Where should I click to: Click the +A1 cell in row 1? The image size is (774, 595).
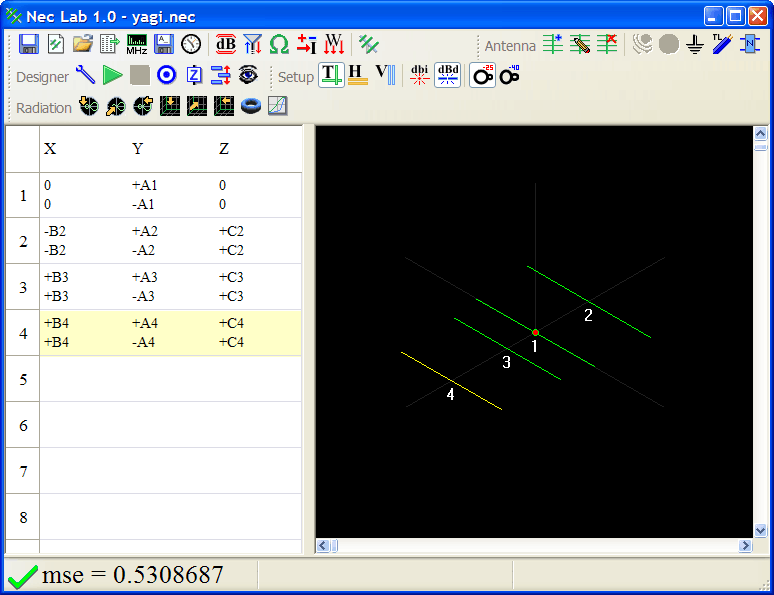click(144, 185)
